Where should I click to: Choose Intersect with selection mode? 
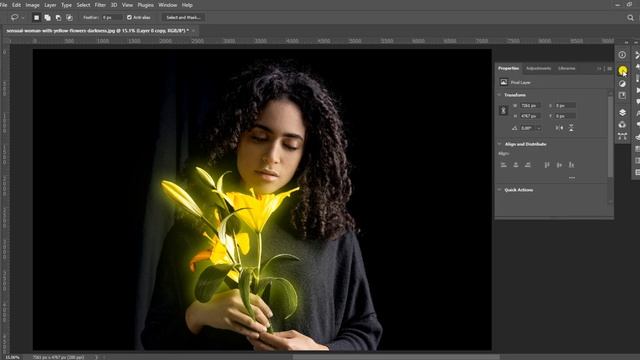pos(69,18)
